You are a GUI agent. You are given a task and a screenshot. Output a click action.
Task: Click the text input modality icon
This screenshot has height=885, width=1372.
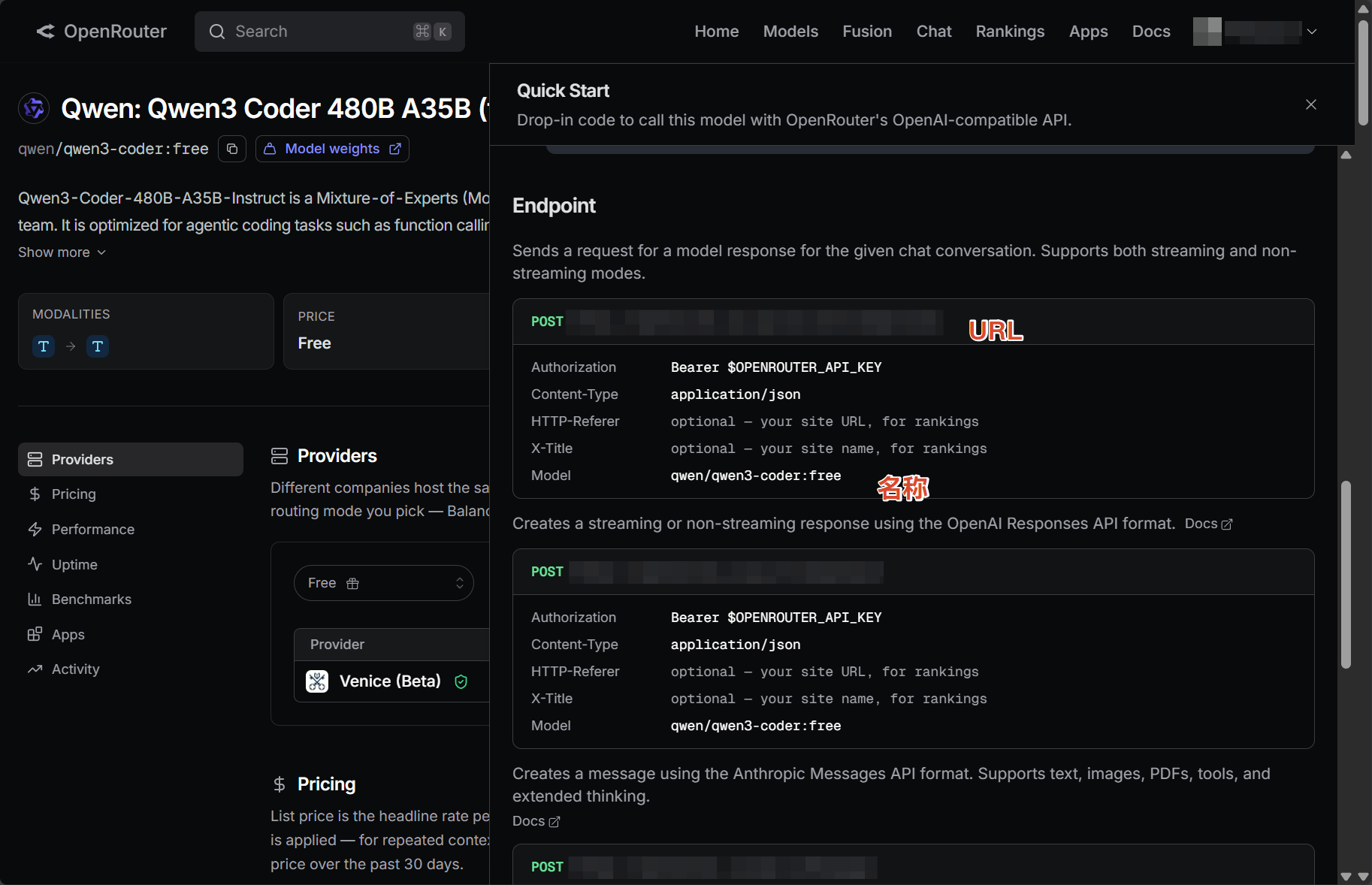44,346
